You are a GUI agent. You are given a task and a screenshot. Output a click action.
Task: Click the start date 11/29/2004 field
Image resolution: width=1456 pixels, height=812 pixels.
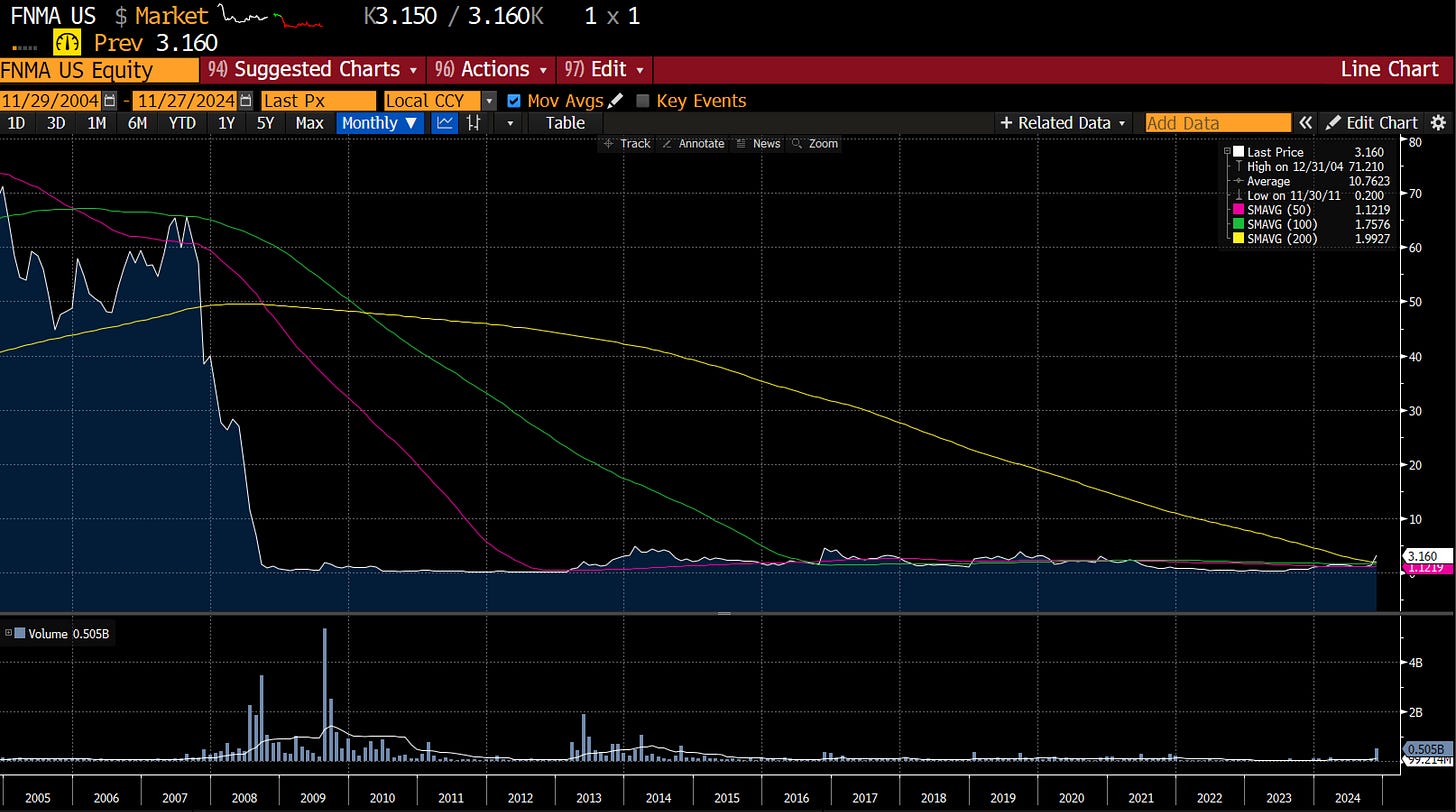coord(51,101)
